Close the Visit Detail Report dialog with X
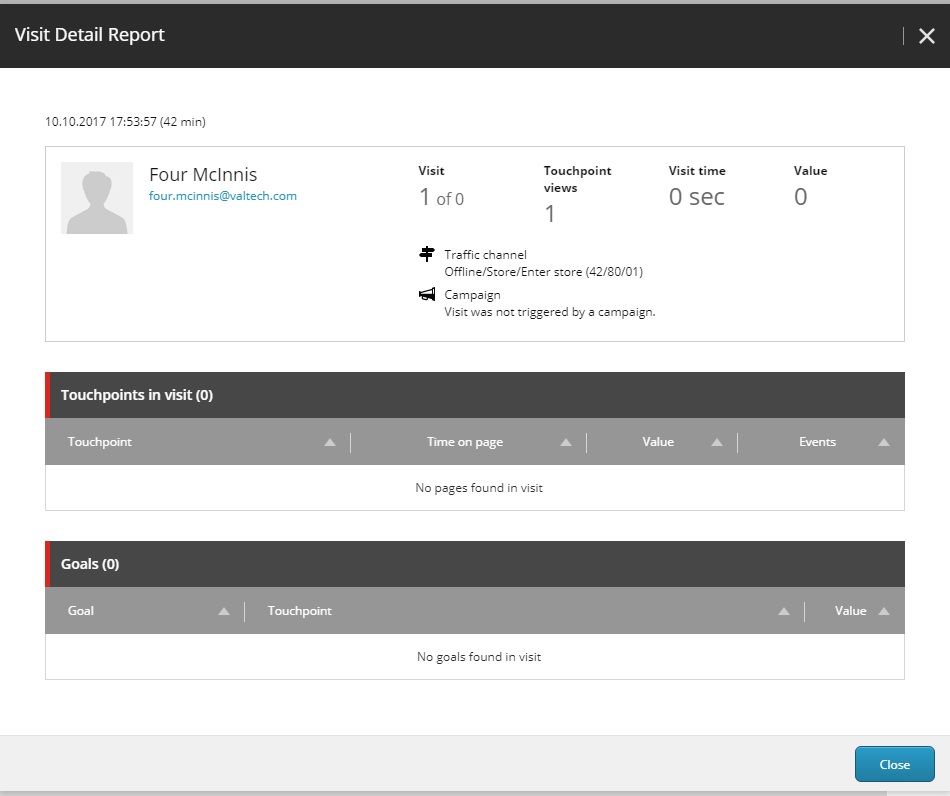This screenshot has width=950, height=796. 926,36
